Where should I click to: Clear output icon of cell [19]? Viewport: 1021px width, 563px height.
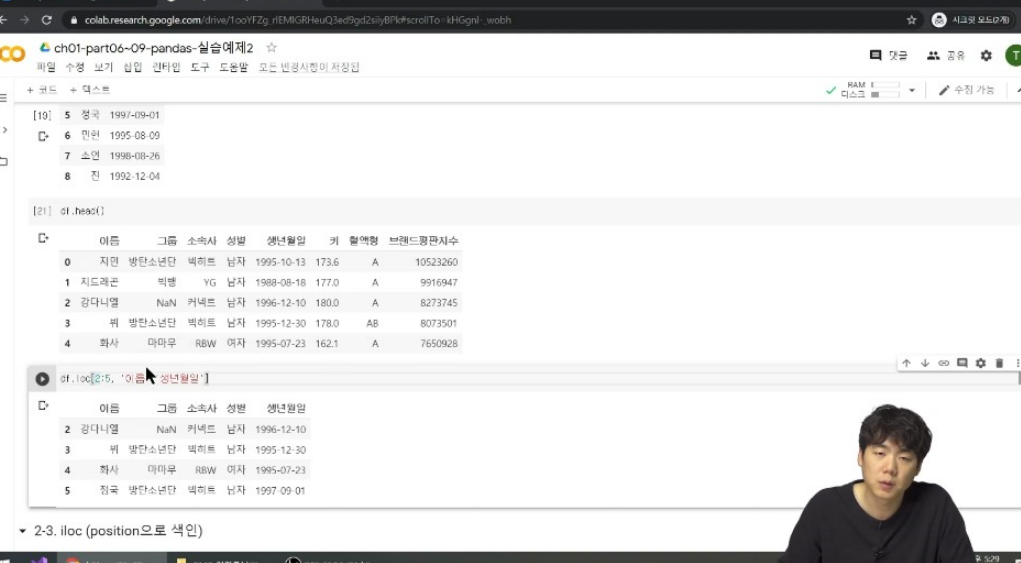pyautogui.click(x=43, y=136)
